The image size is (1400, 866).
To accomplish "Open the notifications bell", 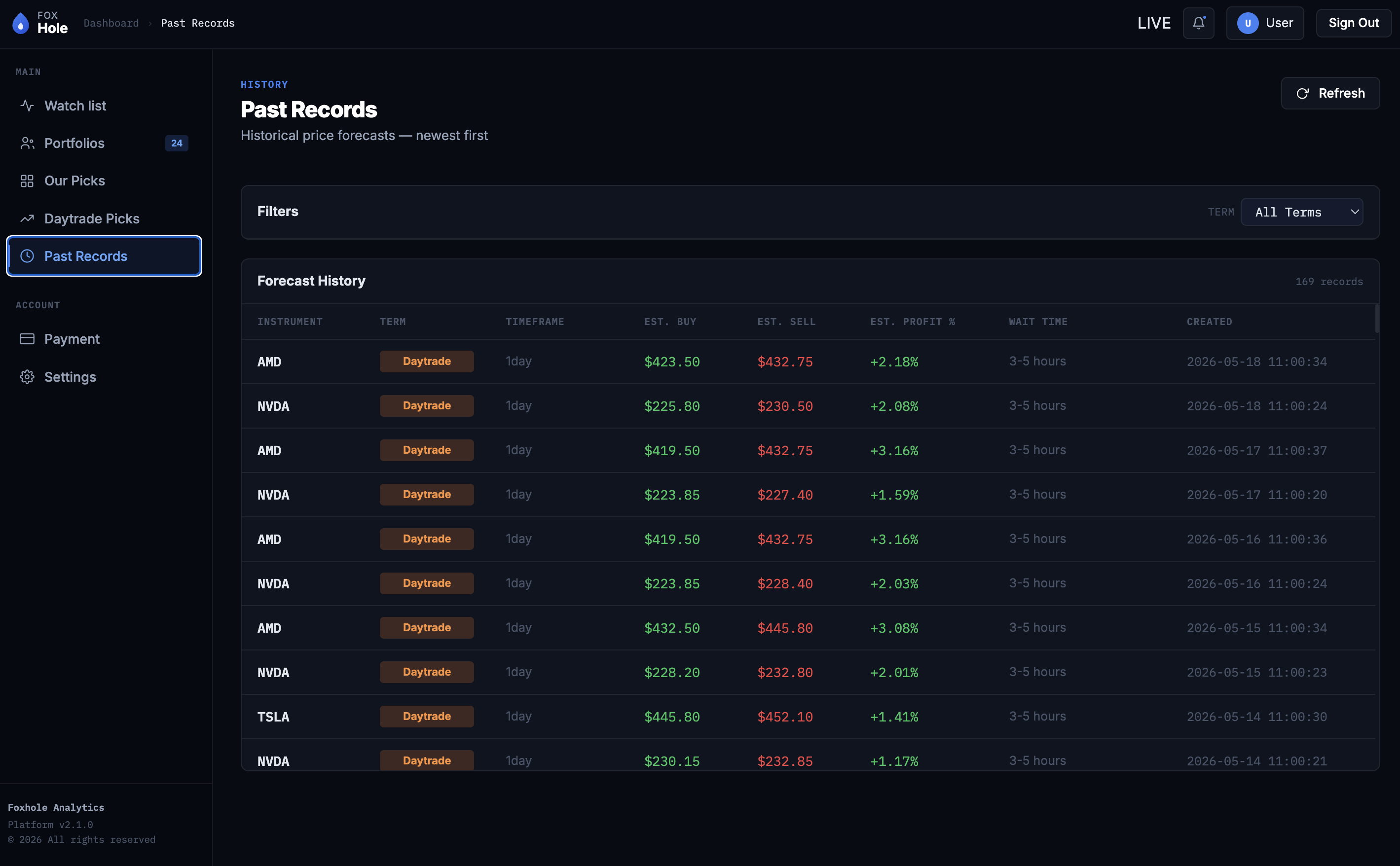I will [1198, 23].
